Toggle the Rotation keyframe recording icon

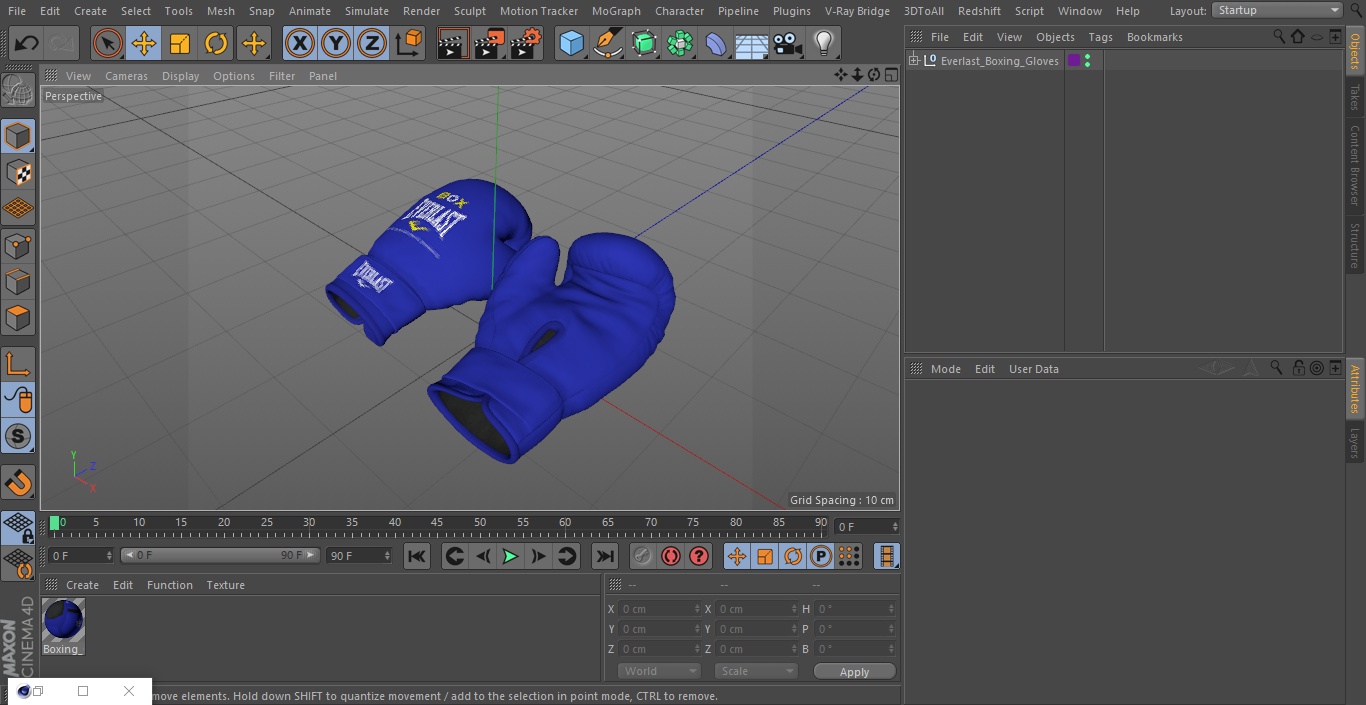pyautogui.click(x=793, y=556)
